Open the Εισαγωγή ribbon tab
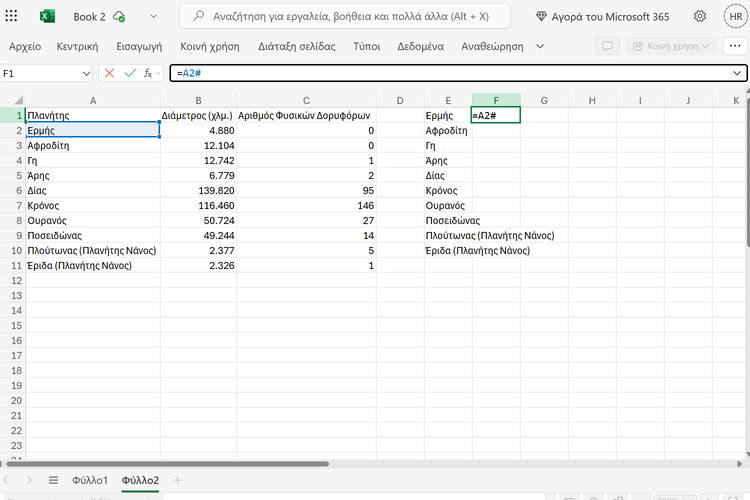 pos(139,46)
